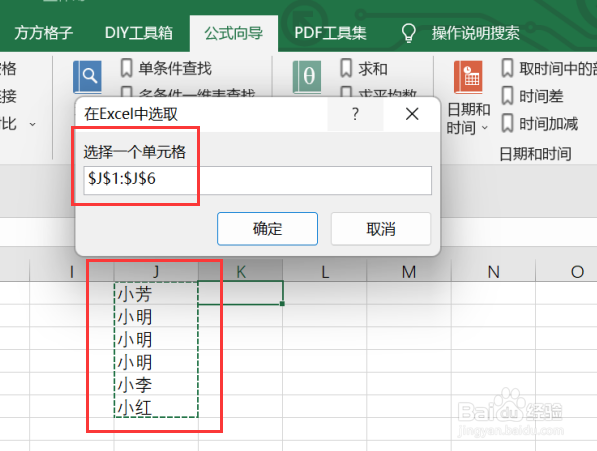Click the lightbulb tell-me icon
597x451 pixels.
(x=409, y=33)
